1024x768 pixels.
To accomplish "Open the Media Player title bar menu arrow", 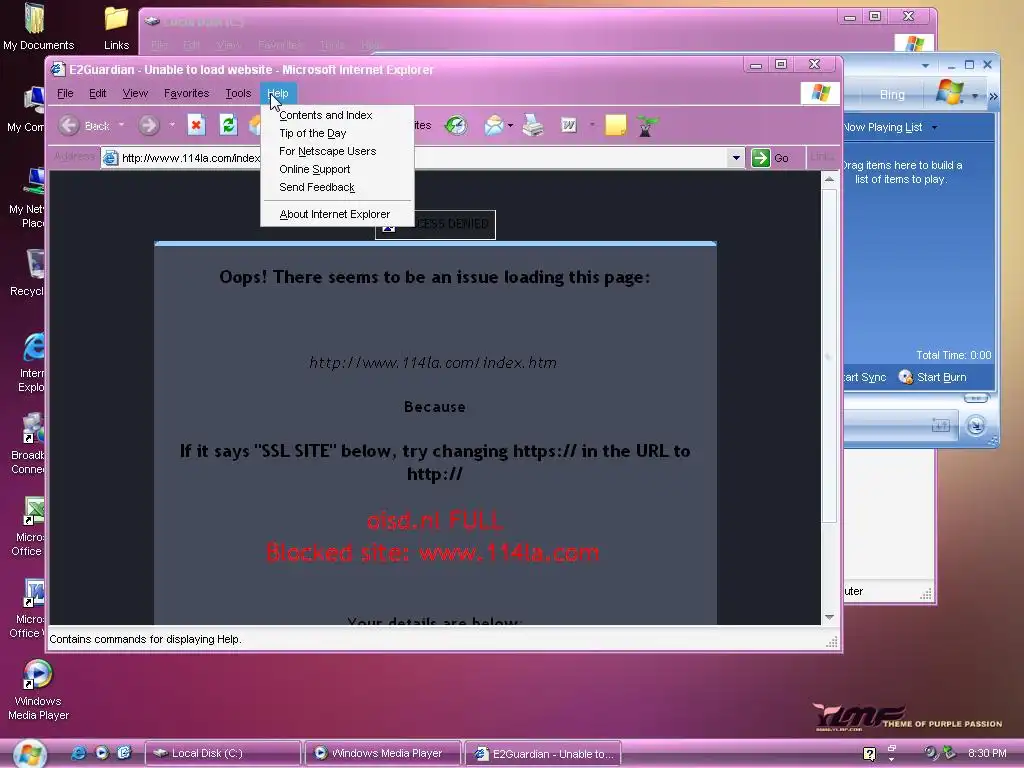I will pyautogui.click(x=925, y=65).
